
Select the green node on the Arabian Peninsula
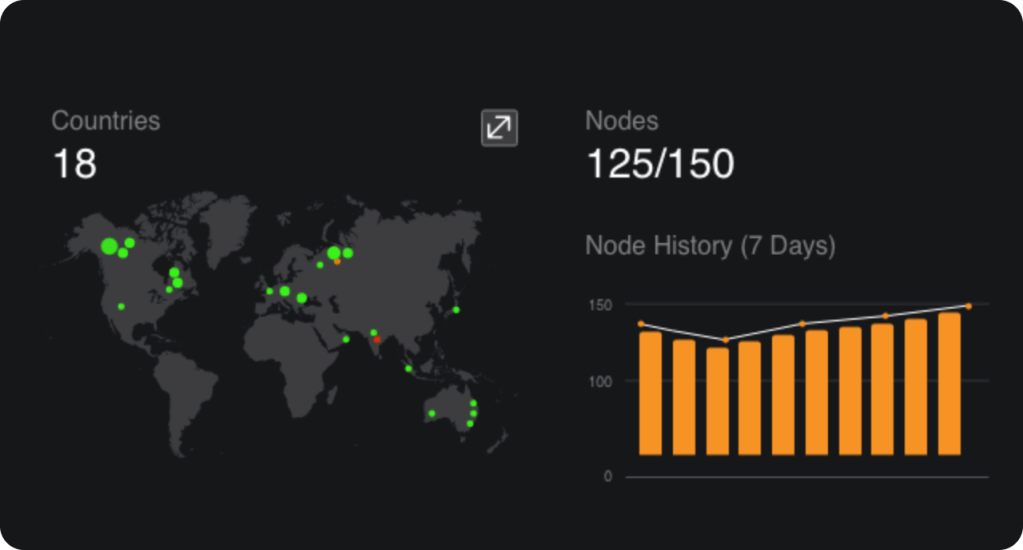(346, 339)
